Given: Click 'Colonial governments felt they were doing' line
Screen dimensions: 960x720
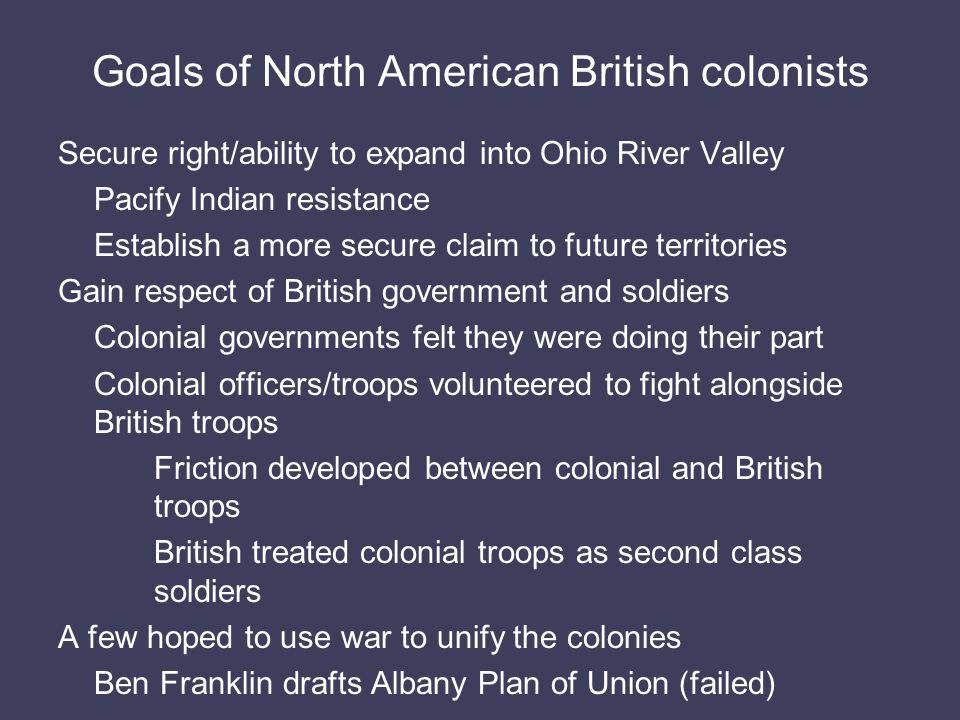Looking at the screenshot, I should coord(459,338).
